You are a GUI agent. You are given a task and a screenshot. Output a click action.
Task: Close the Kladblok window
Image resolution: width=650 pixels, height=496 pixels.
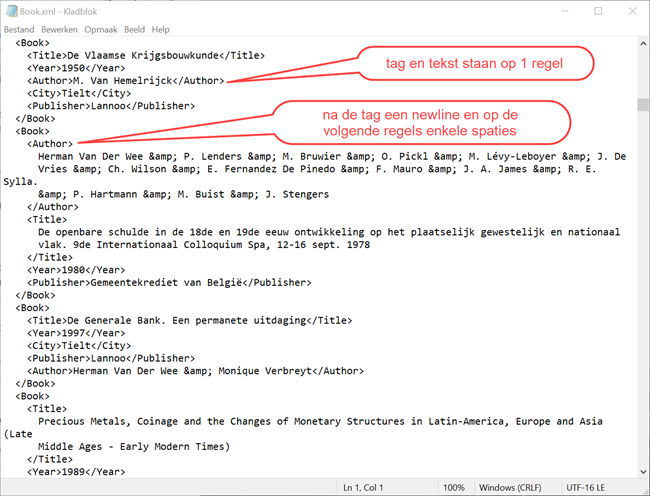[x=633, y=11]
